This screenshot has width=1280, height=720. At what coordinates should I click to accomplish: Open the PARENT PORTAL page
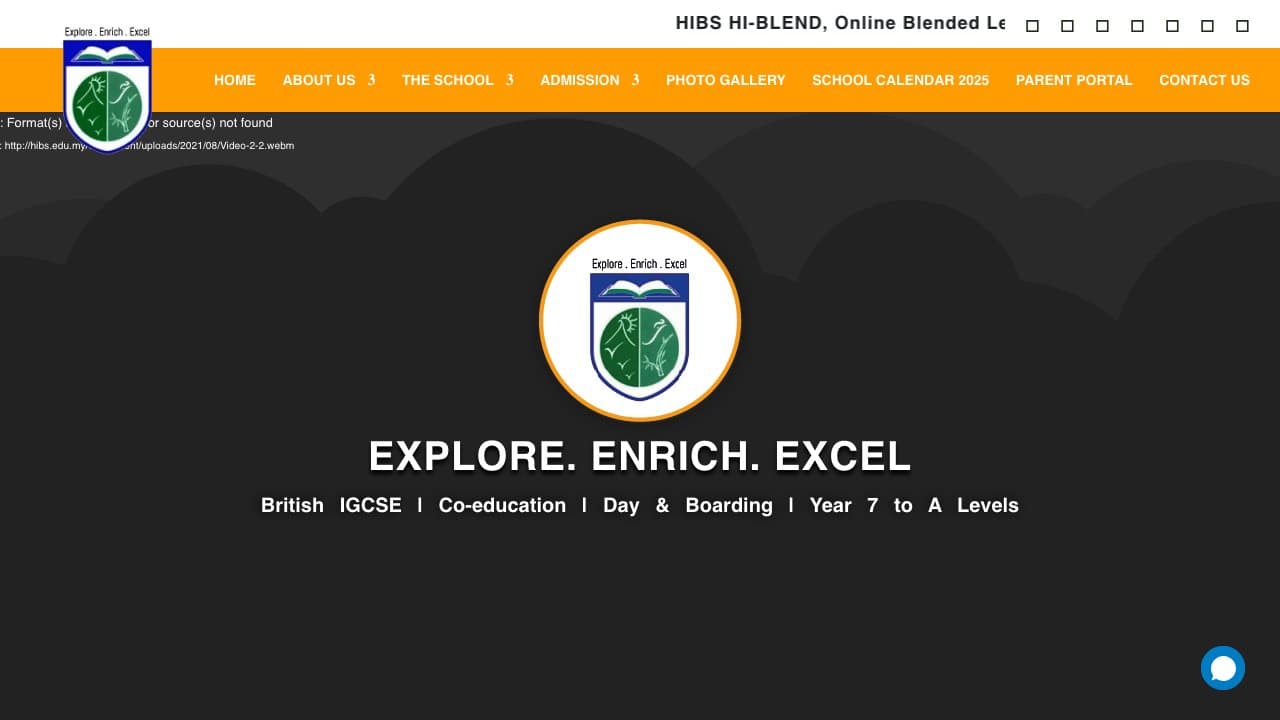[x=1074, y=80]
